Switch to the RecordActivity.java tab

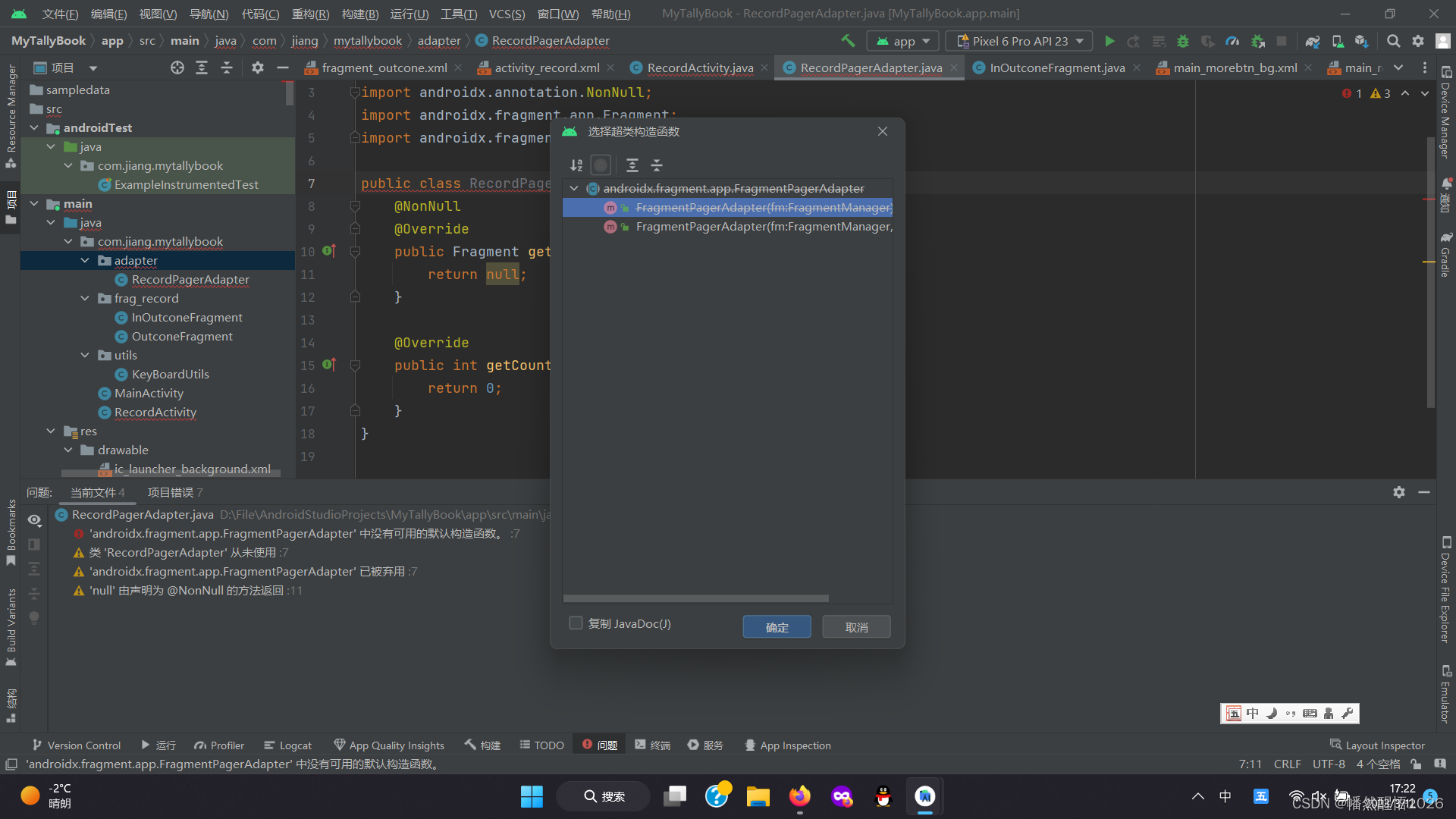(699, 67)
